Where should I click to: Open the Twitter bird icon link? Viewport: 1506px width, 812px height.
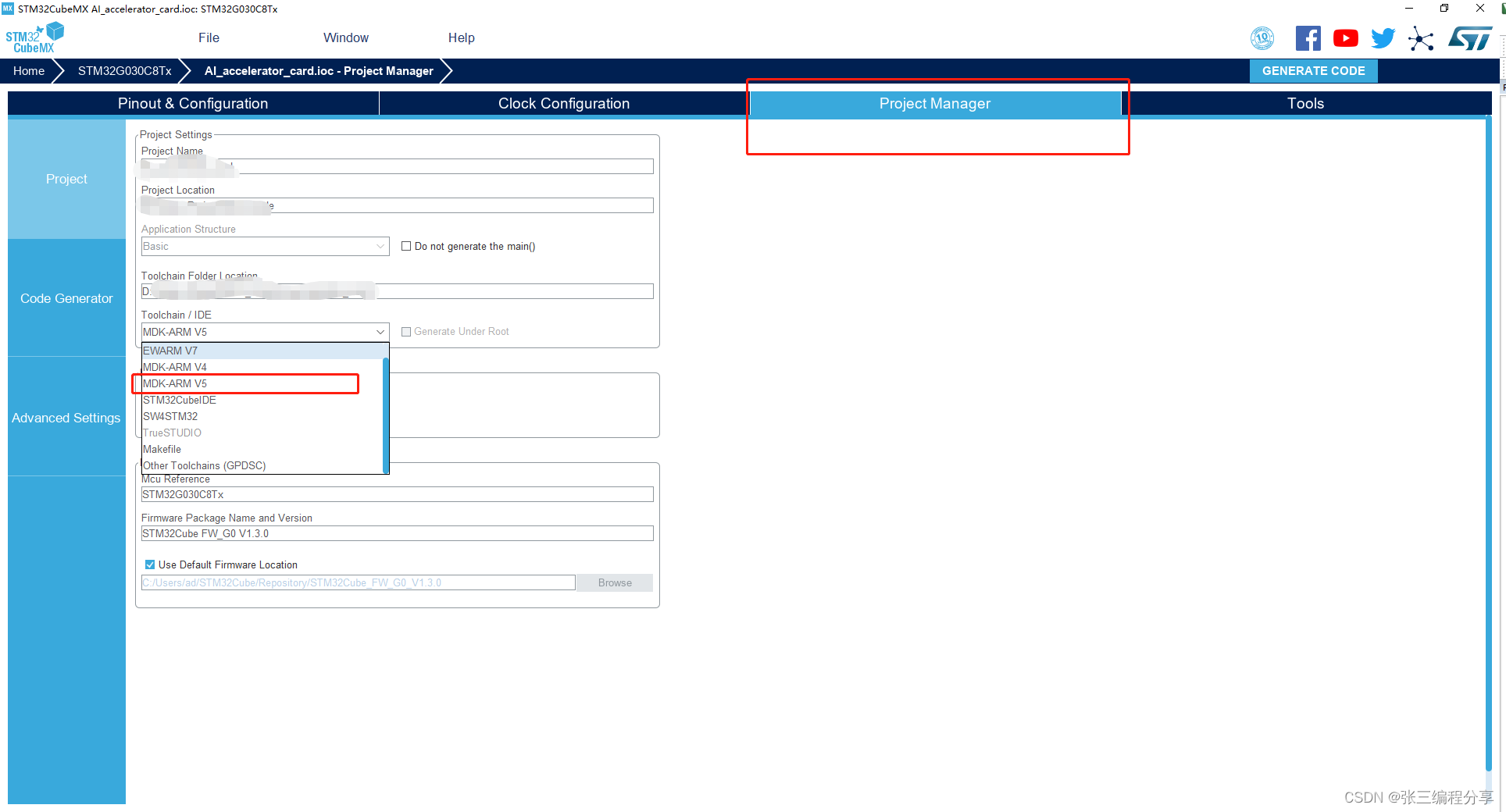click(1383, 38)
